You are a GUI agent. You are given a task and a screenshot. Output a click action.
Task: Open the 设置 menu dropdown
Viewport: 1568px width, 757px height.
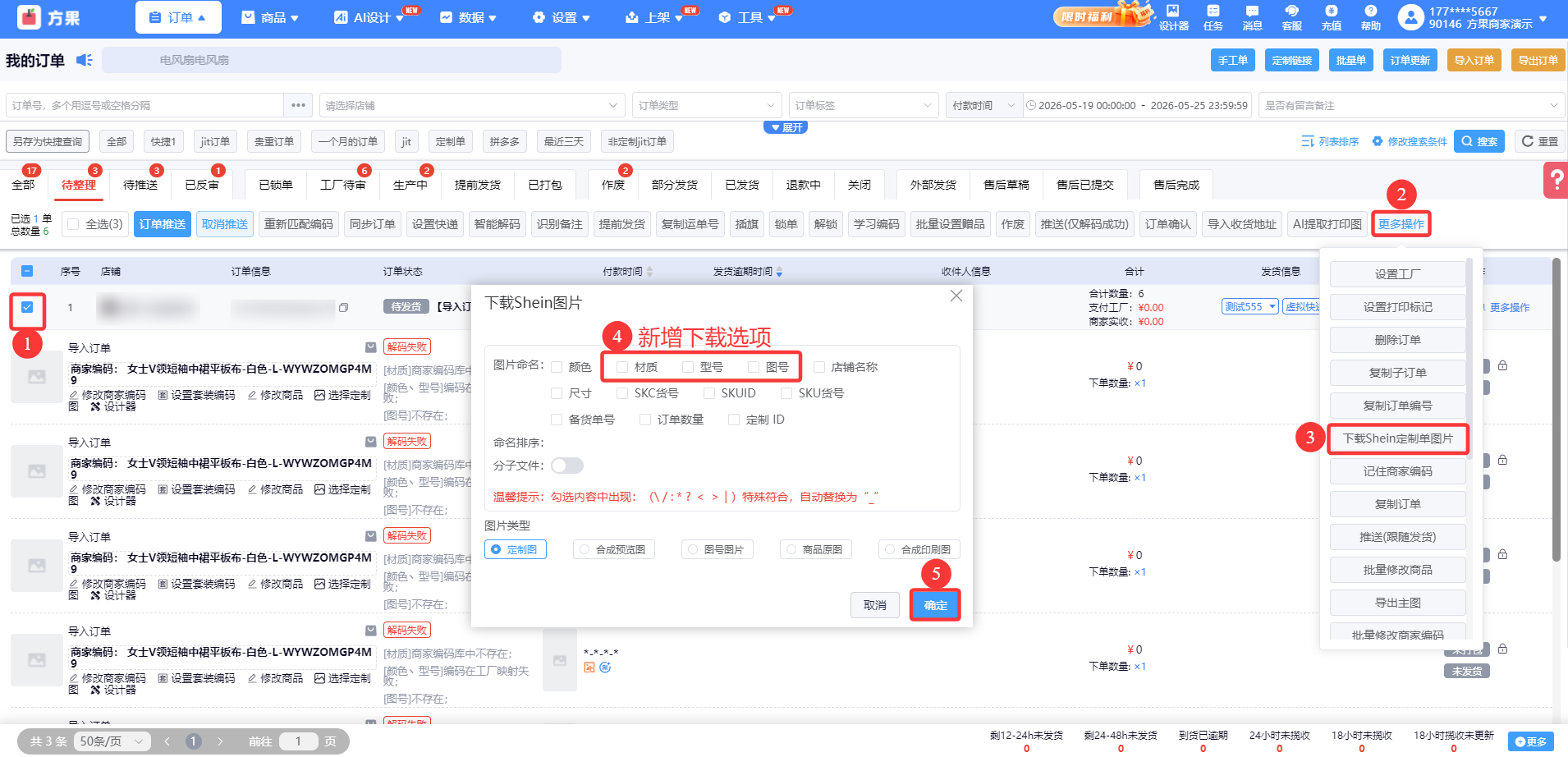(x=562, y=17)
